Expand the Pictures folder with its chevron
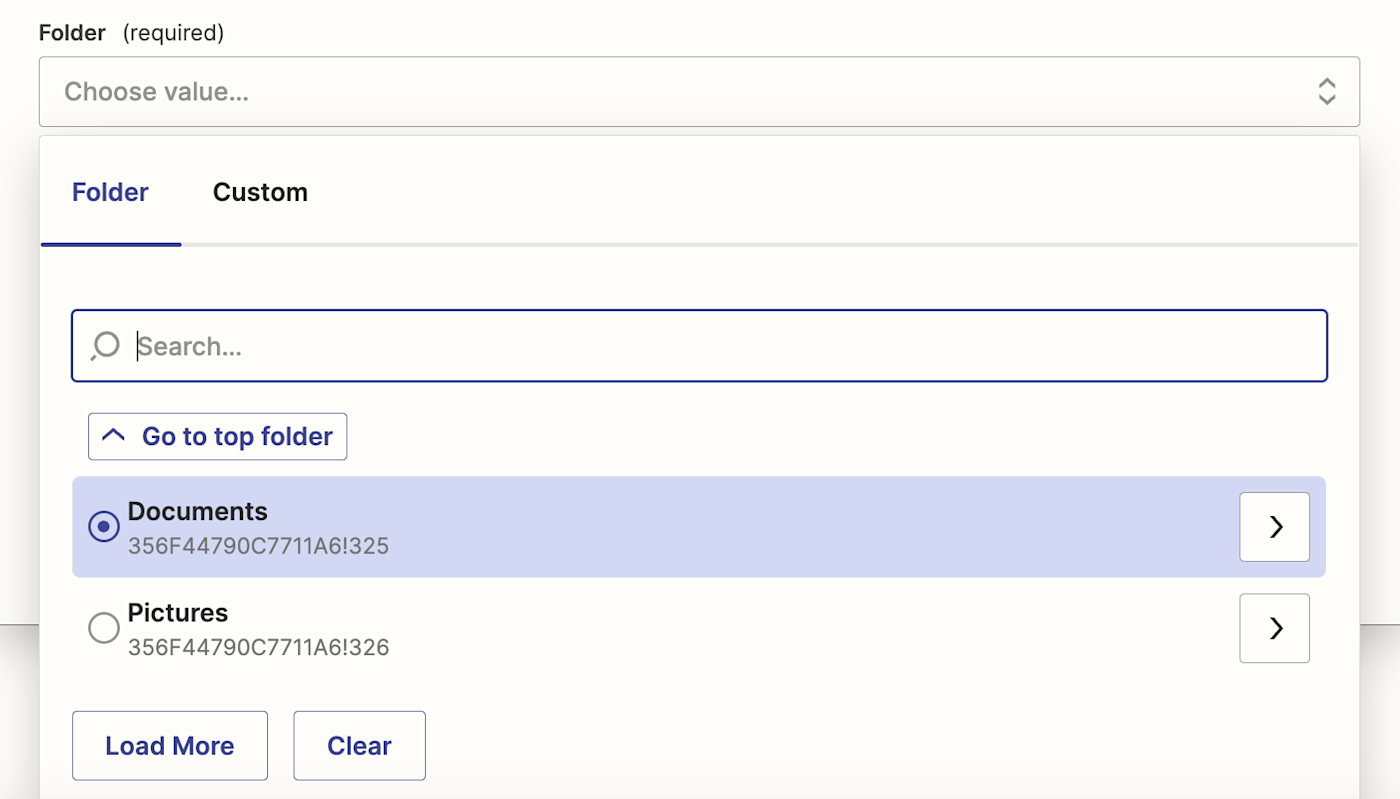 (1274, 628)
